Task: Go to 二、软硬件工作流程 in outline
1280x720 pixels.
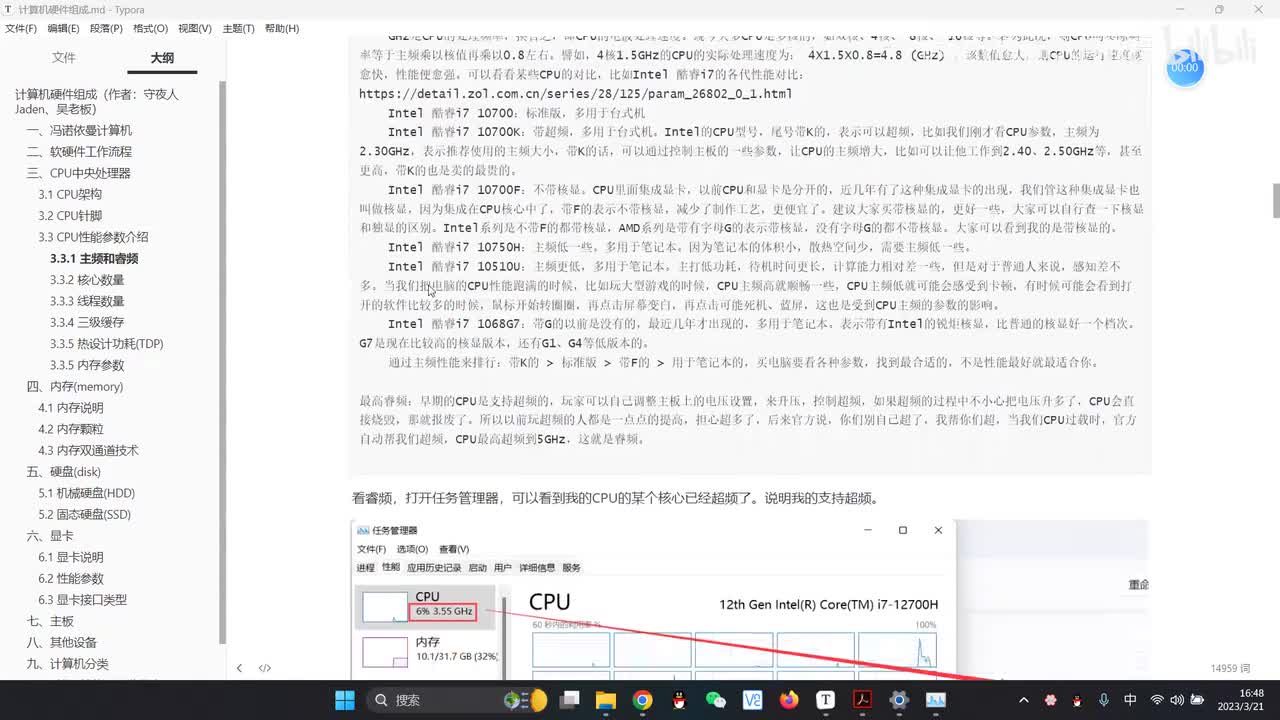Action: [x=79, y=152]
